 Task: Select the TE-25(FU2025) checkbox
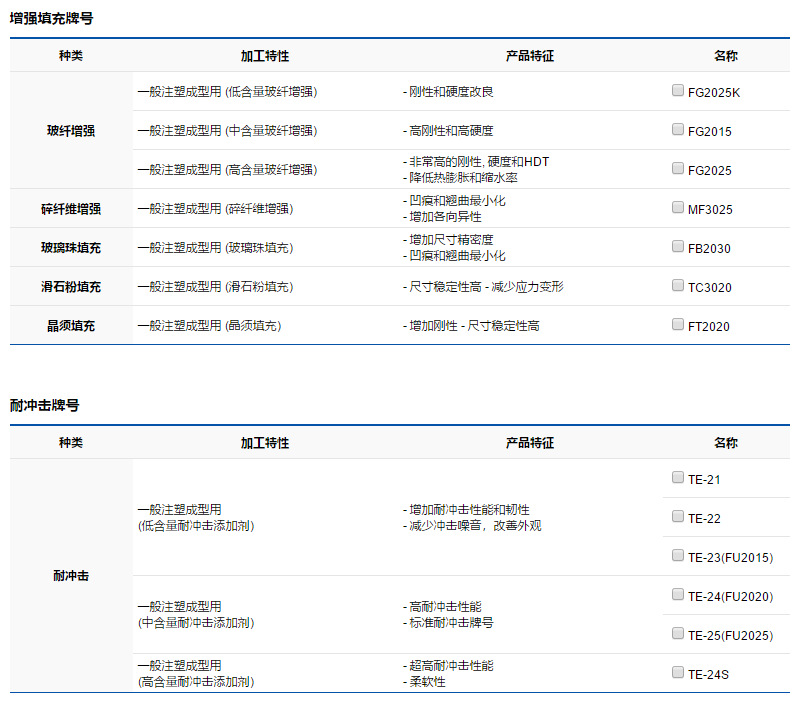click(x=678, y=633)
